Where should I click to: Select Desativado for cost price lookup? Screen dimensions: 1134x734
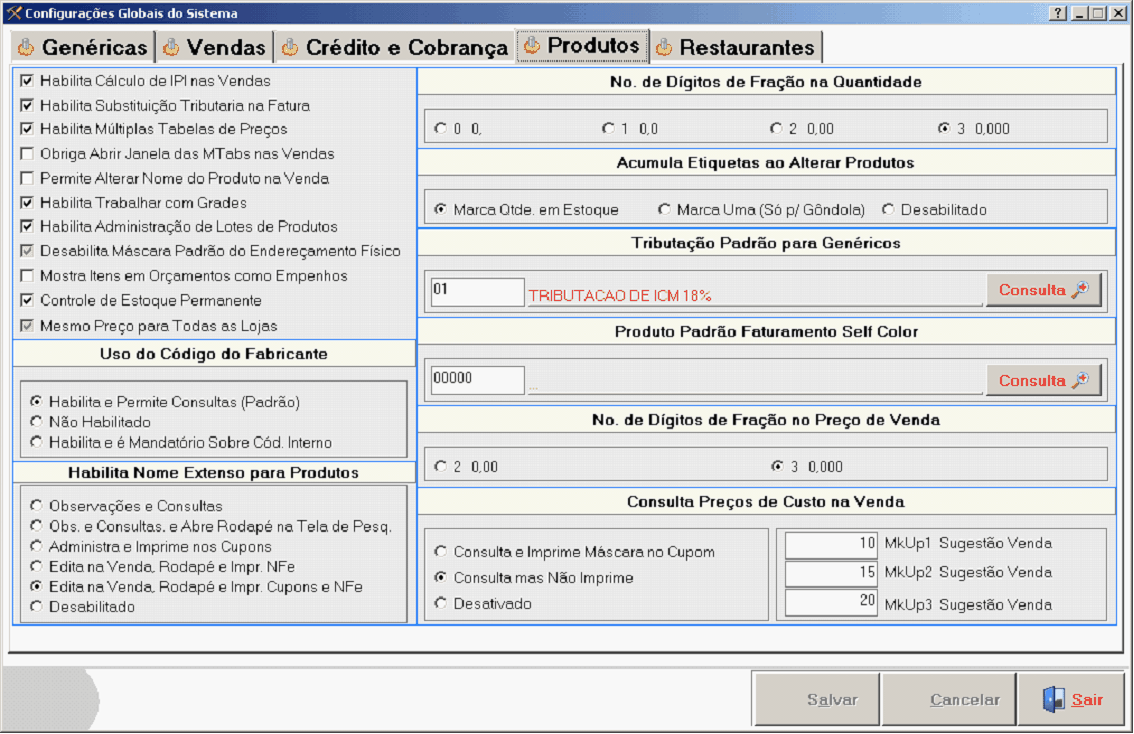(x=440, y=604)
